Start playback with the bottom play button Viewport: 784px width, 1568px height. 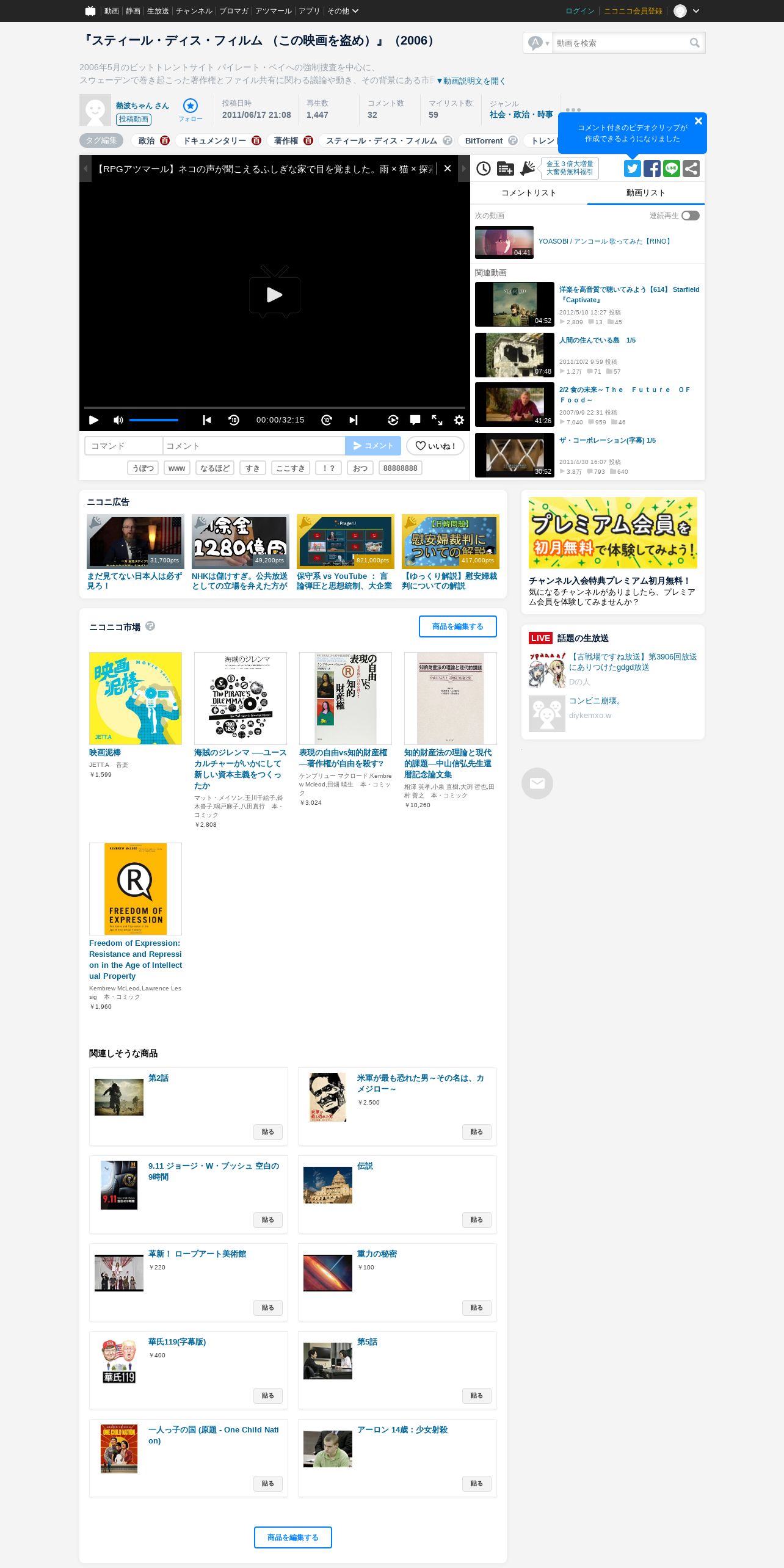[x=93, y=420]
